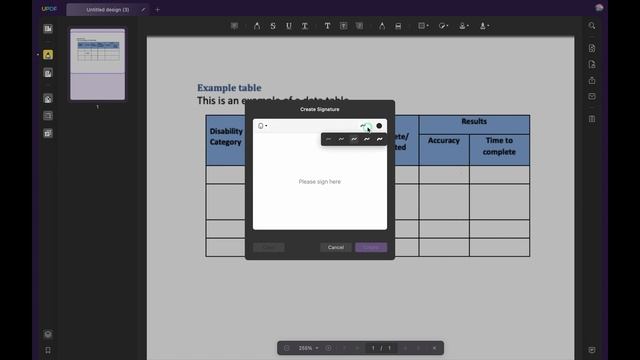
Task: Open the search icon at top right
Action: 592,26
